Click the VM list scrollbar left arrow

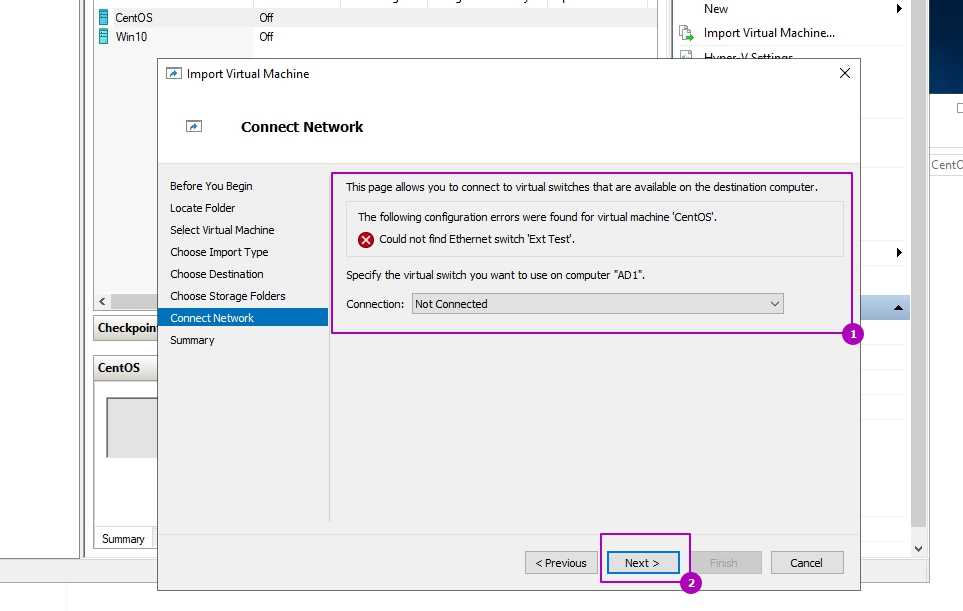coord(101,302)
